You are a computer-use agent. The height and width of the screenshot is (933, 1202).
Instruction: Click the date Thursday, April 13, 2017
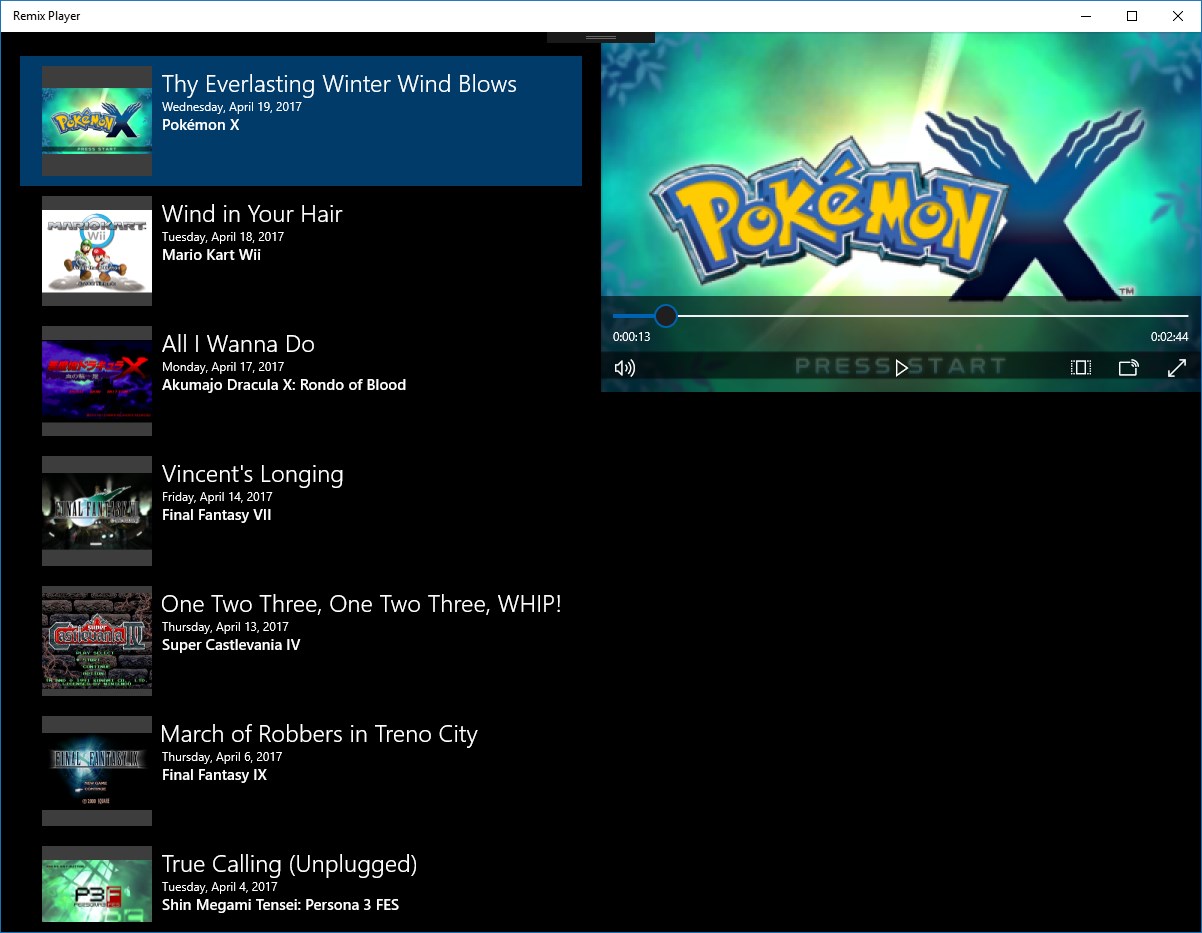click(x=225, y=627)
